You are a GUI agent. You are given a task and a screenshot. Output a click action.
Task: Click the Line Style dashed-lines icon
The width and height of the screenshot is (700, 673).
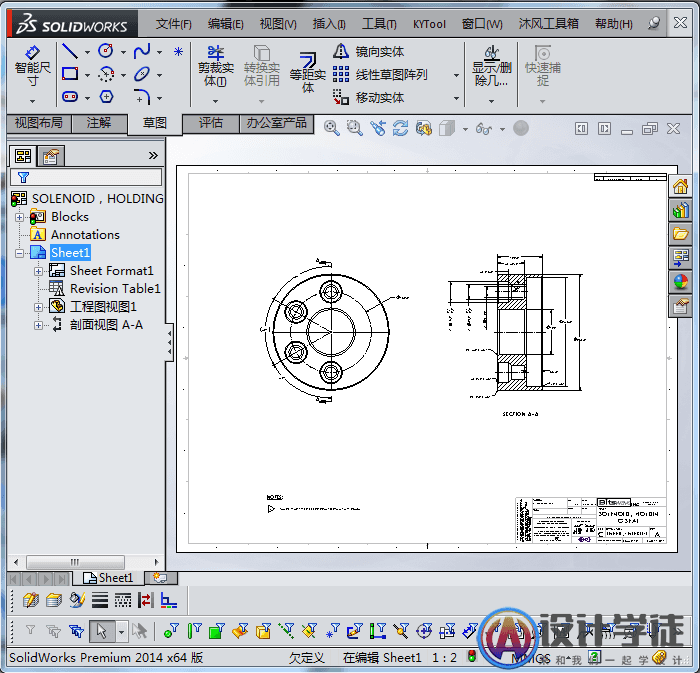(122, 601)
